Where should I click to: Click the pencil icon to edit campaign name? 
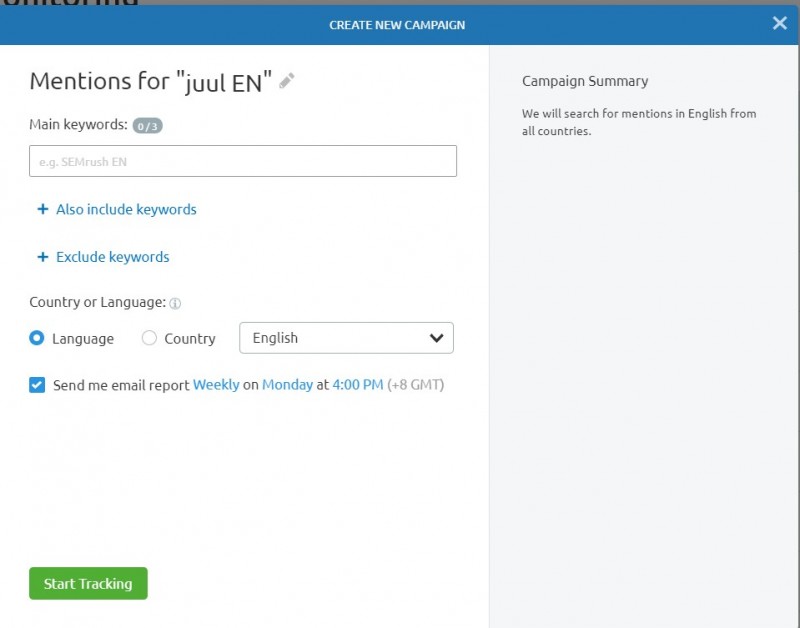287,81
